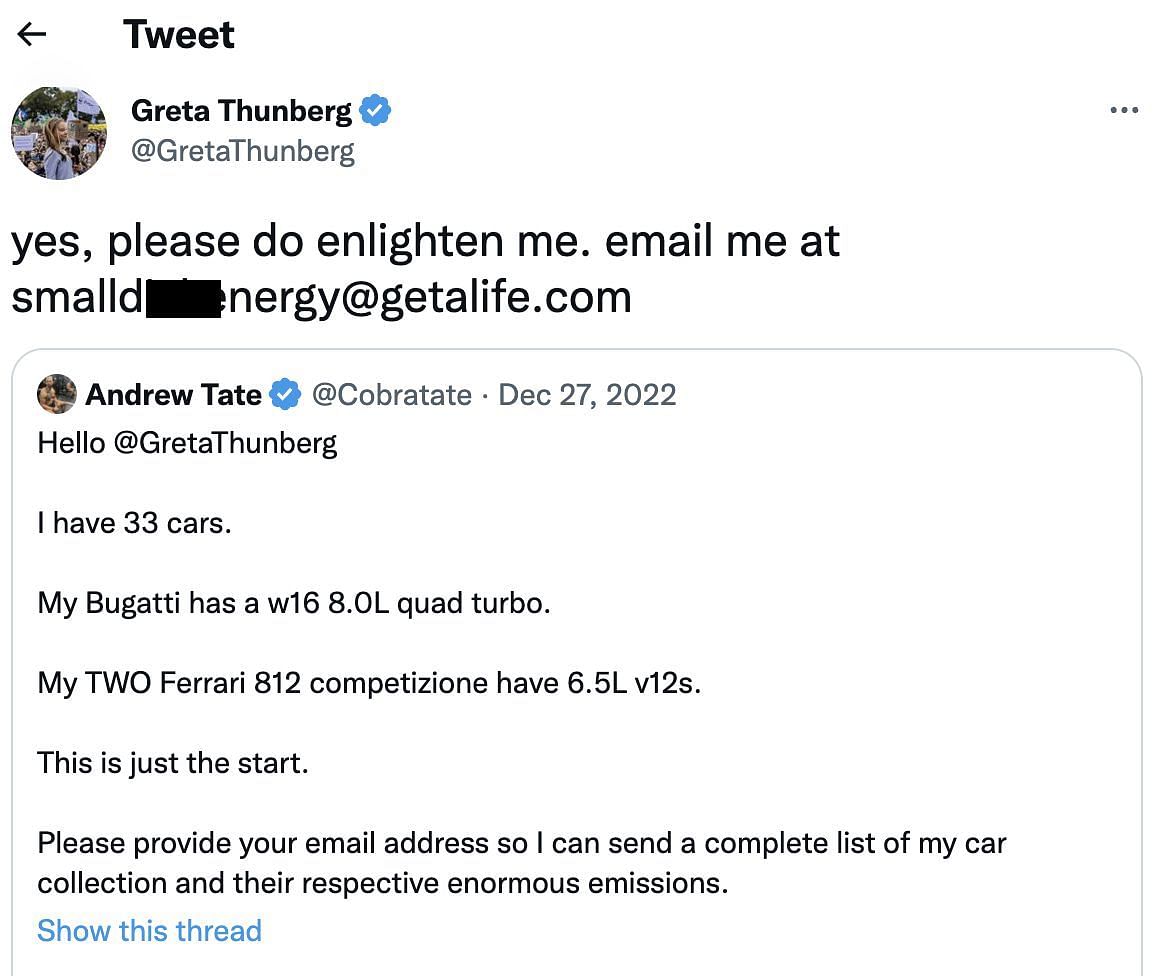1164x976 pixels.
Task: Go back using the left arrow
Action: click(x=32, y=34)
